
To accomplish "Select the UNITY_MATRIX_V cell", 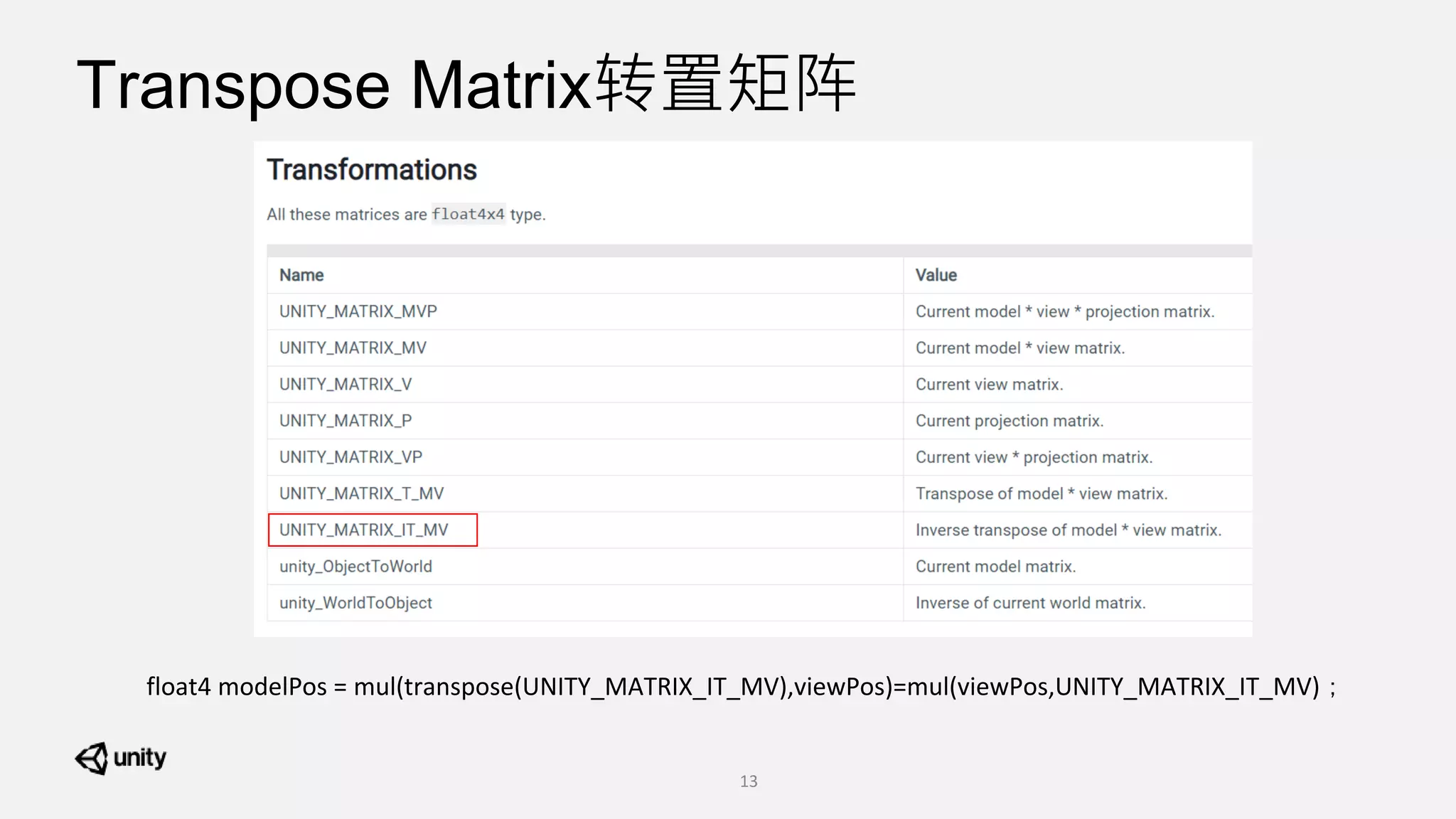I will click(346, 385).
